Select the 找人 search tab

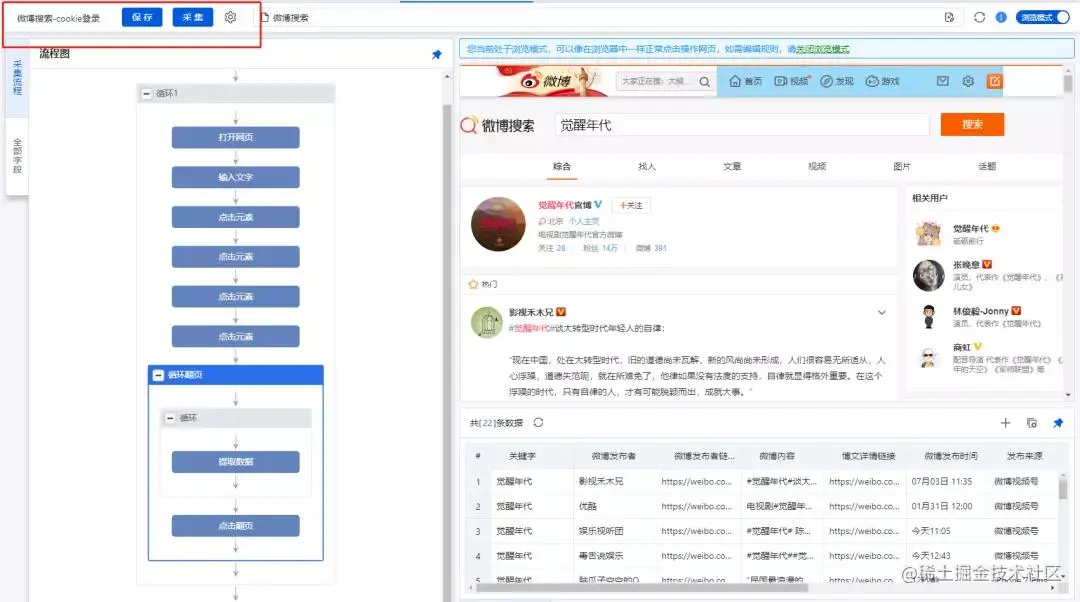click(x=647, y=166)
